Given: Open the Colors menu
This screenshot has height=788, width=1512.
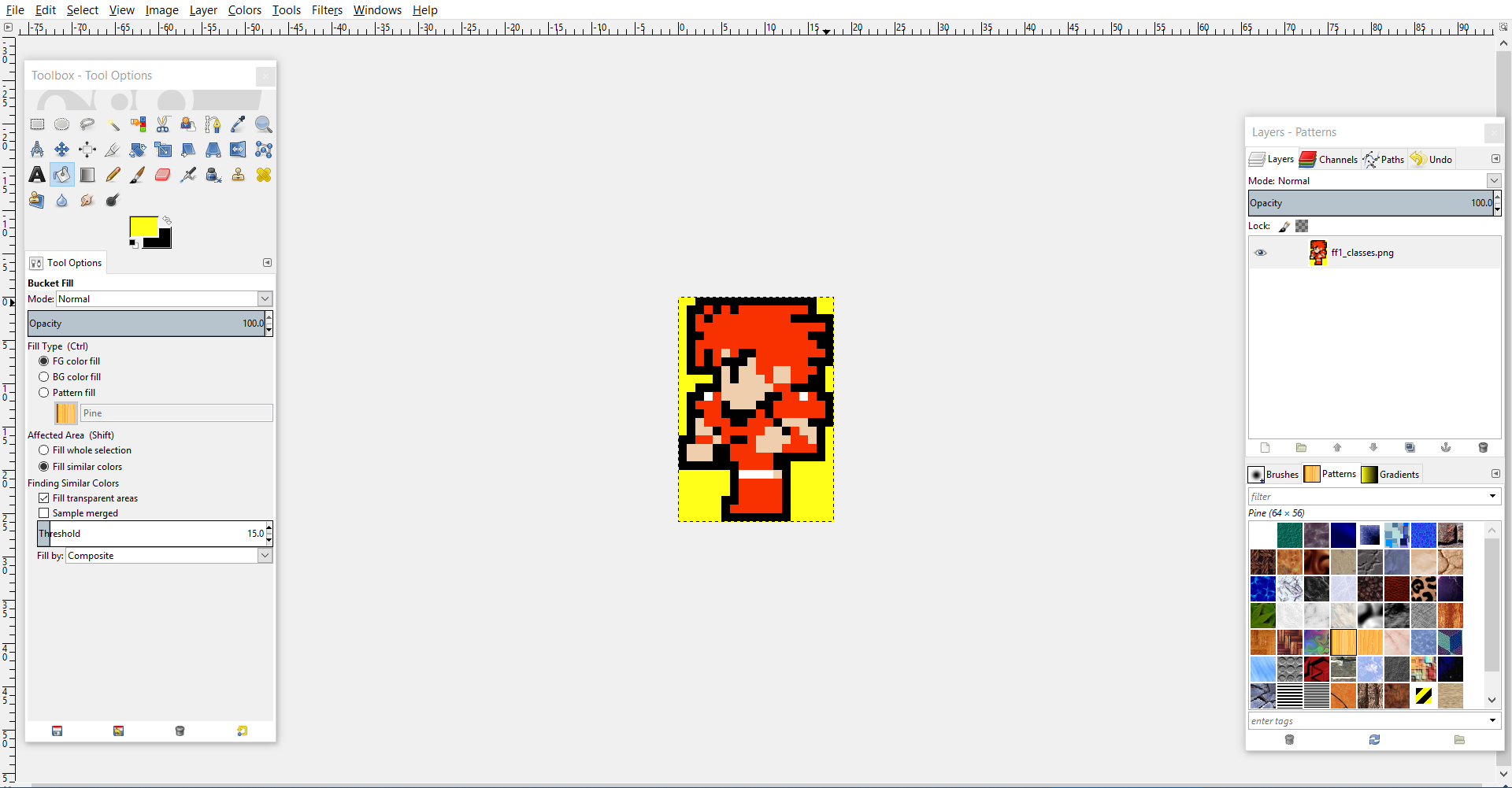Looking at the screenshot, I should coord(244,10).
